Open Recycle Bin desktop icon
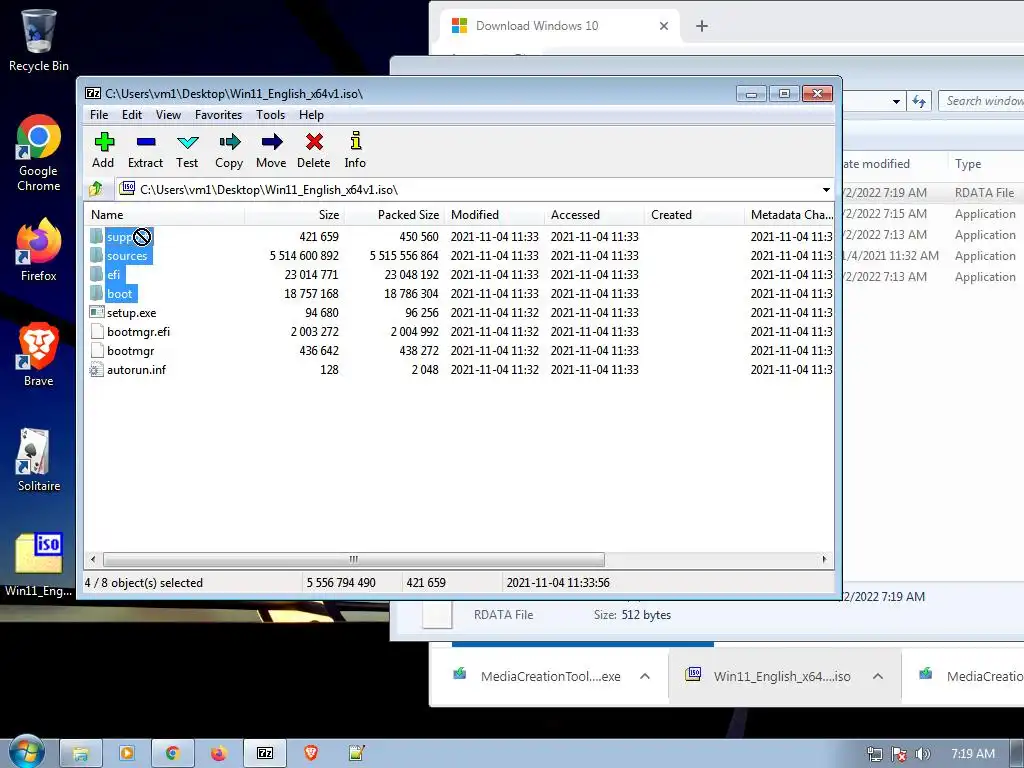Viewport: 1024px width, 768px height. 39,40
